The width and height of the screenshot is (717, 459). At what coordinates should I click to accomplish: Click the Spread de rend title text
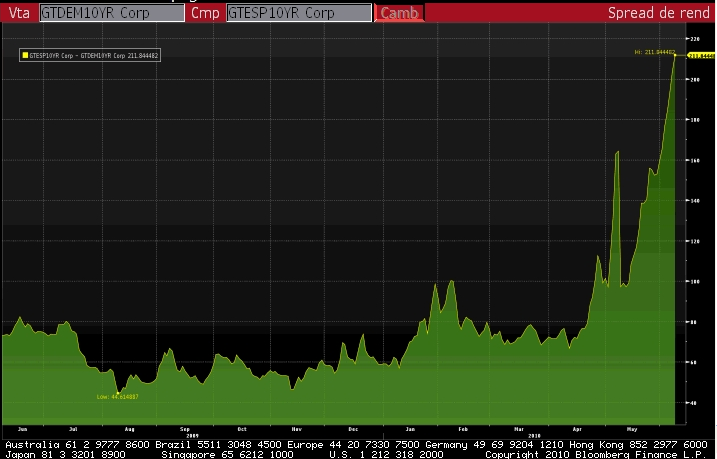point(658,13)
